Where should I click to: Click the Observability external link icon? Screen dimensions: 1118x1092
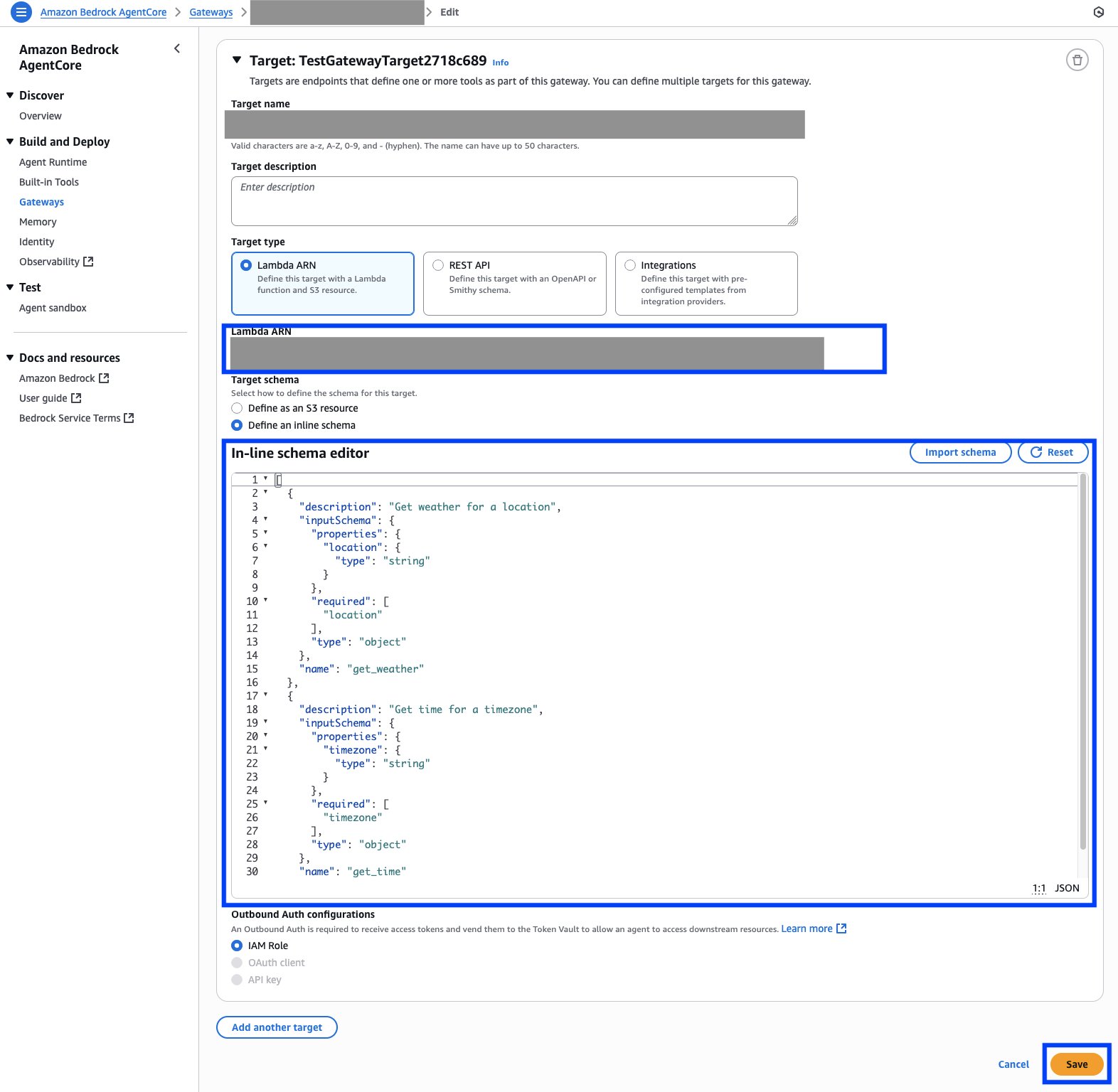88,262
